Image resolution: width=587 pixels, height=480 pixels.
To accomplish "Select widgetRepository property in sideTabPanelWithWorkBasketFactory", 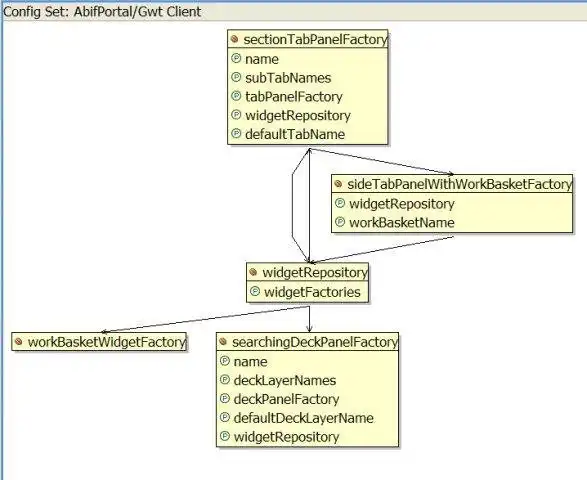I will 402,204.
